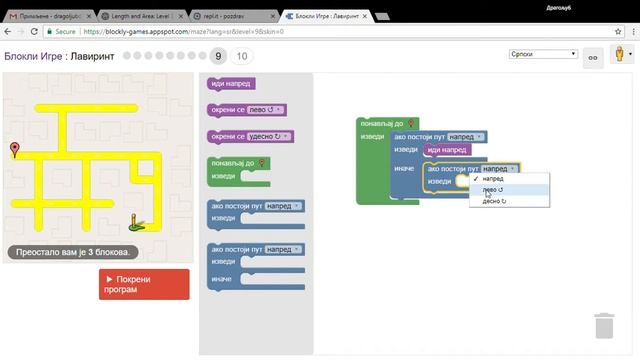Open напред dropdown in toolbox if-else block
Image resolution: width=640 pixels, height=360 pixels.
[283, 249]
